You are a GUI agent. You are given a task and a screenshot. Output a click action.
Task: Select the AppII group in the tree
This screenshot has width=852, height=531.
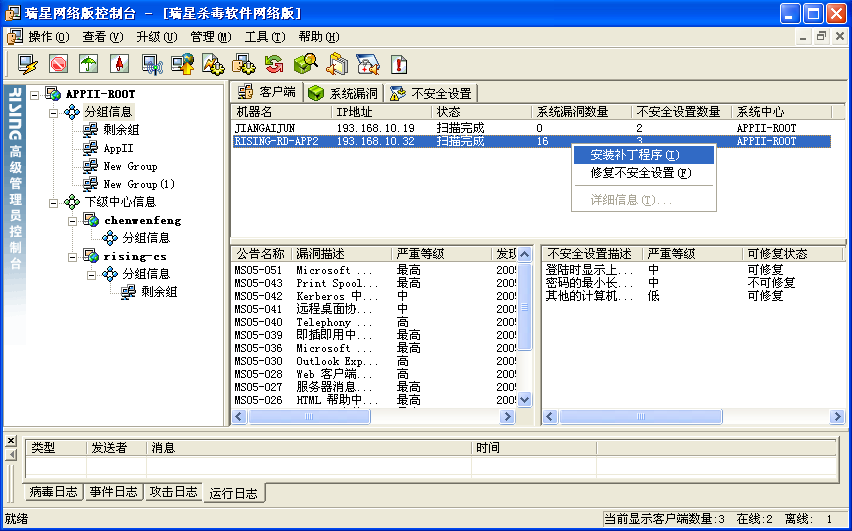[118, 148]
